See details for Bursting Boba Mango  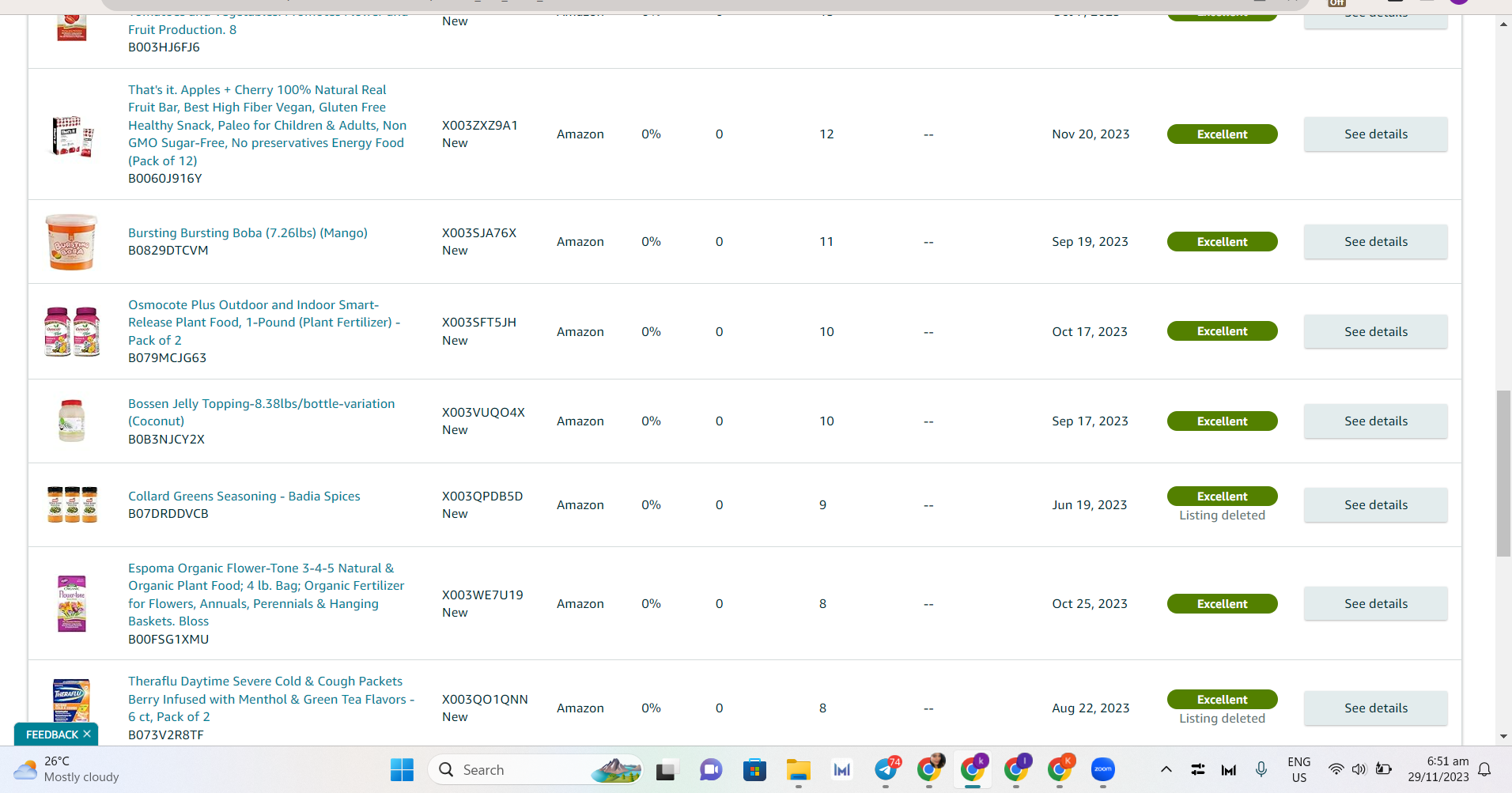1376,242
